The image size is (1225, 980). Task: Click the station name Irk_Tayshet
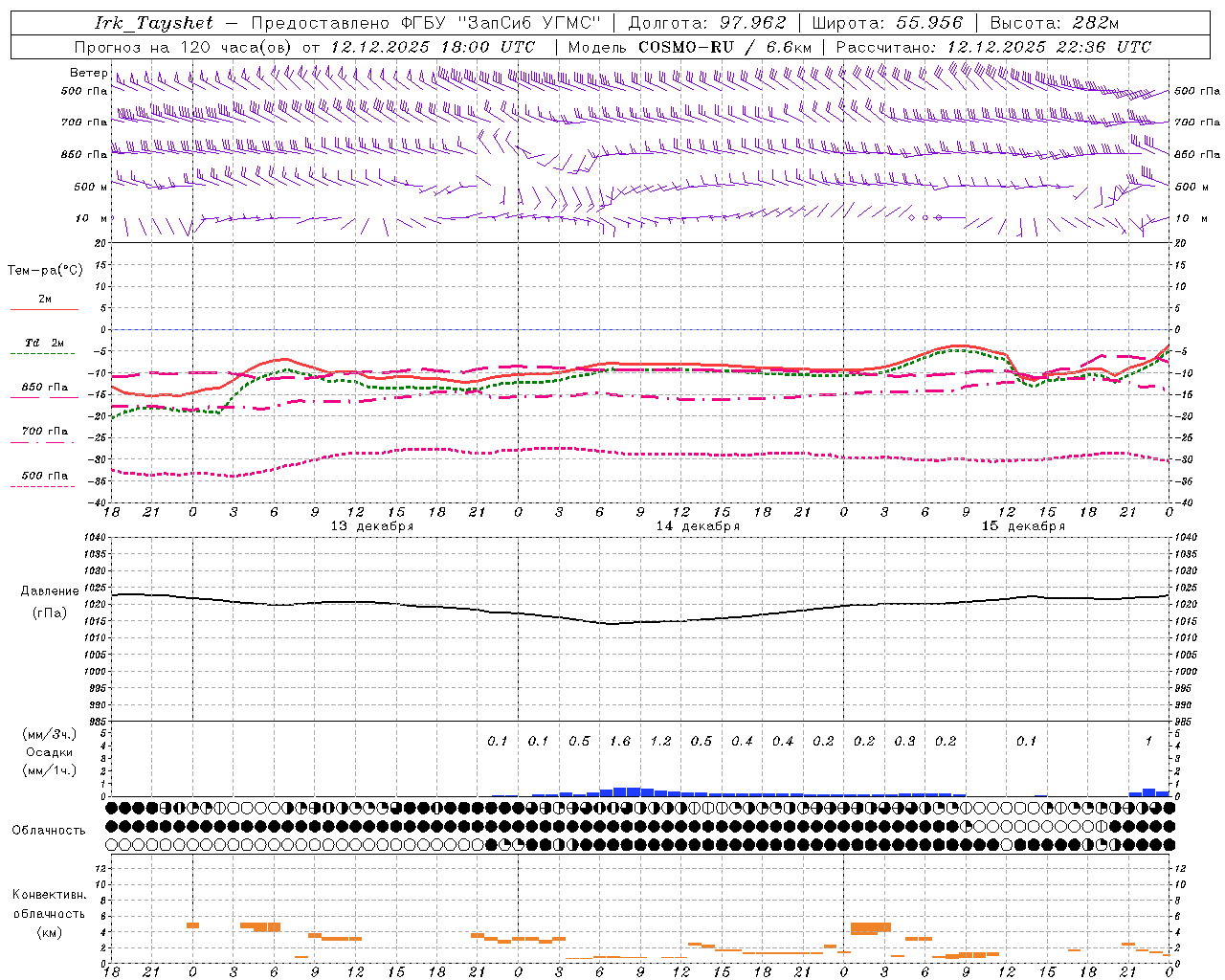pyautogui.click(x=154, y=23)
